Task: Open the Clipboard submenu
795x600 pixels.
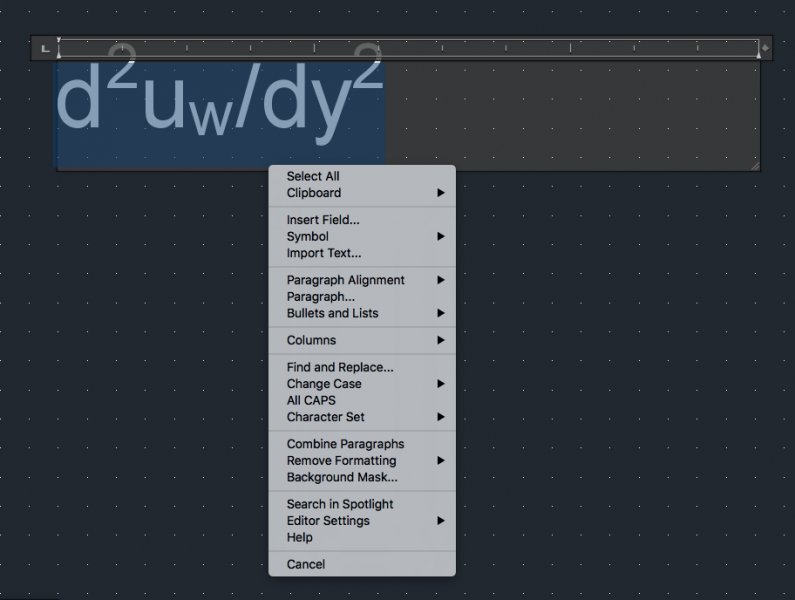Action: click(x=362, y=193)
